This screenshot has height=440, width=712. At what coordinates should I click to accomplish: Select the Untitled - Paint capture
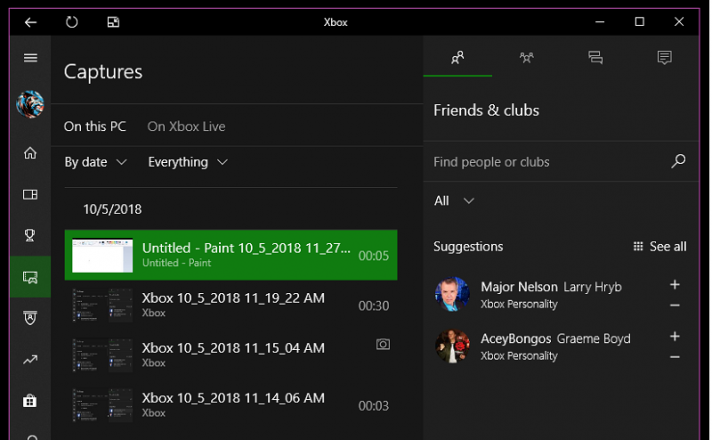click(231, 255)
